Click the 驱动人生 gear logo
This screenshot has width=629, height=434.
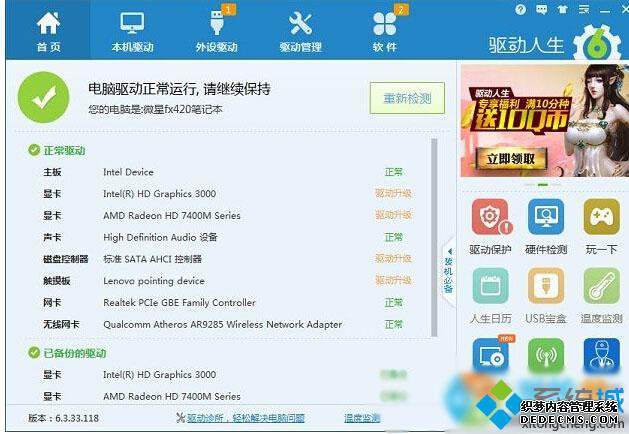click(597, 43)
